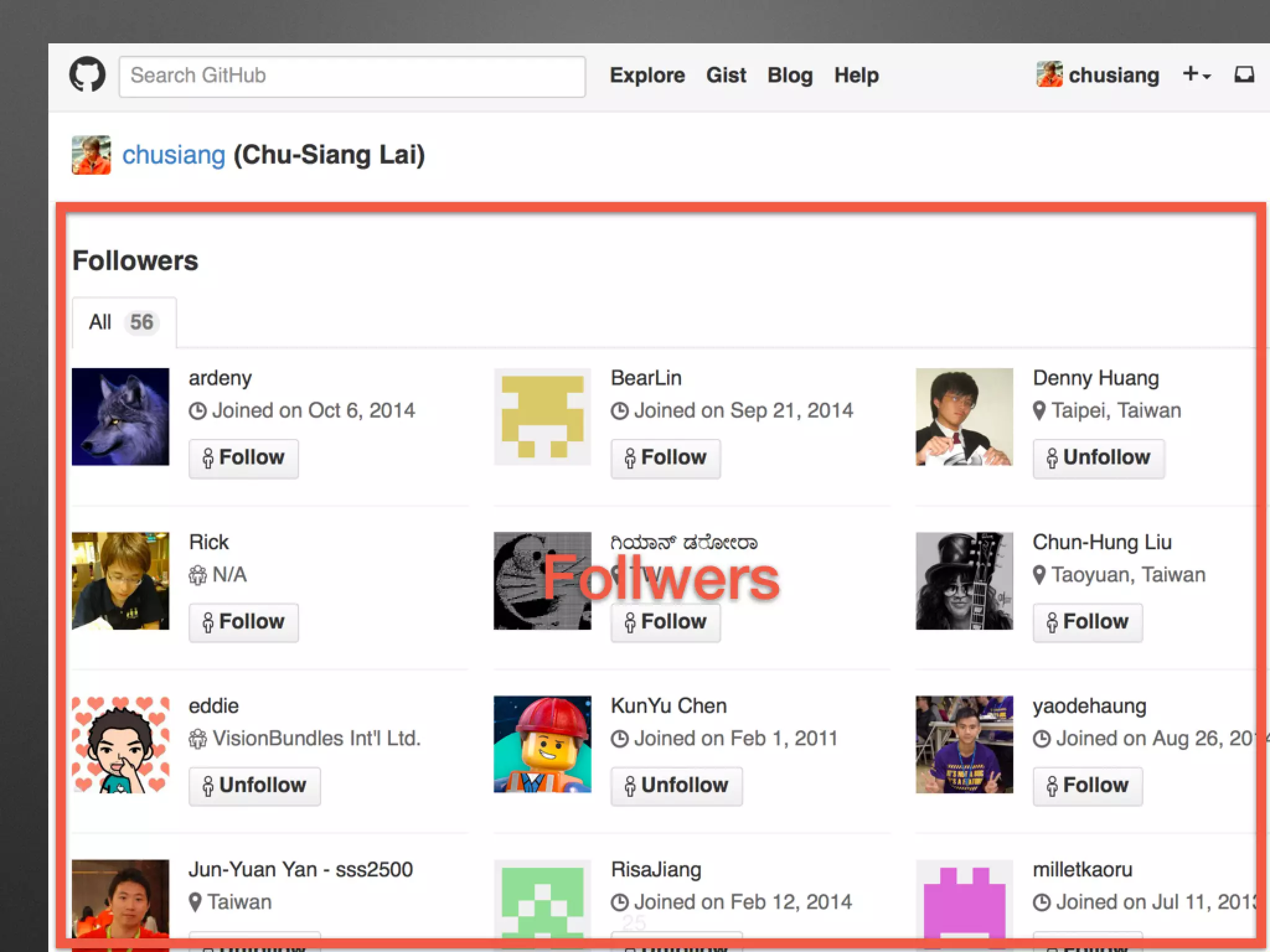Unfollow KunYu Chen
Viewport: 1270px width, 952px height.
tap(676, 786)
